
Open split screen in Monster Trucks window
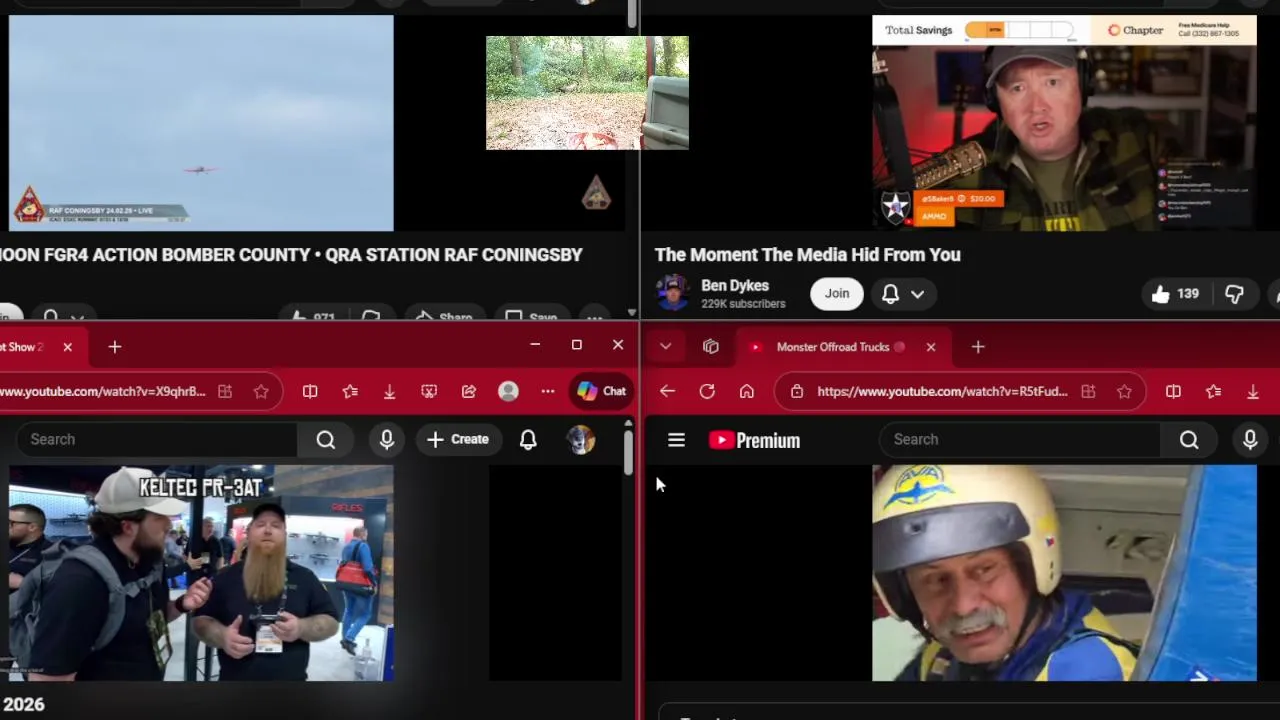pos(1173,392)
